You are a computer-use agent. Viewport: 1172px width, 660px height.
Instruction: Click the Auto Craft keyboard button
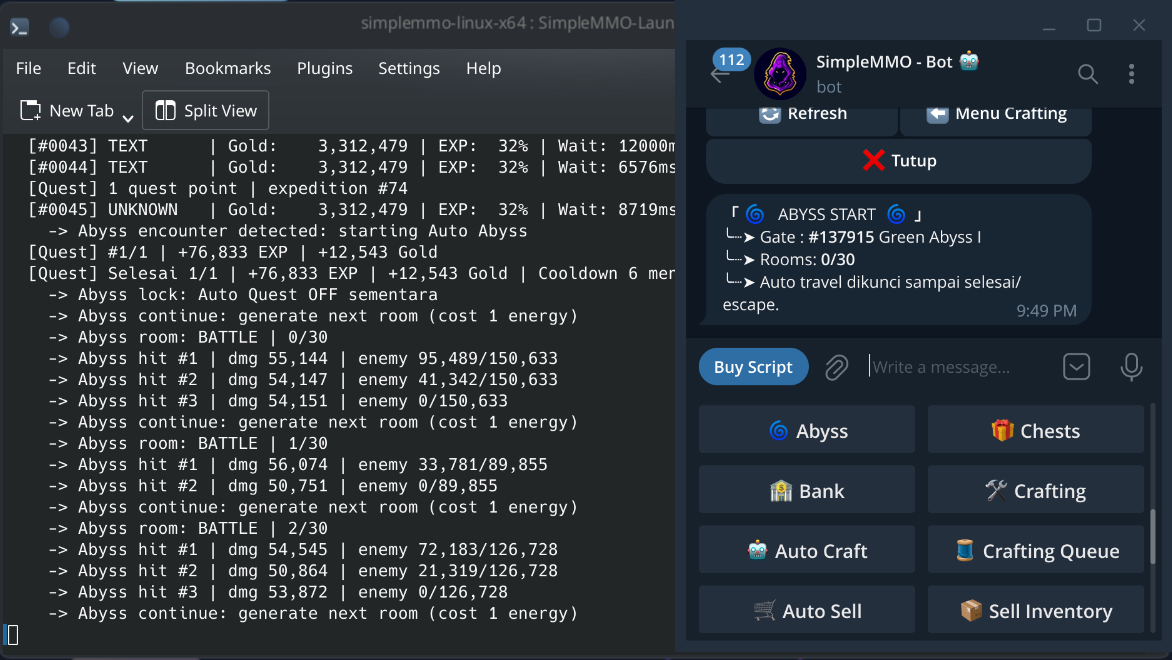(806, 549)
